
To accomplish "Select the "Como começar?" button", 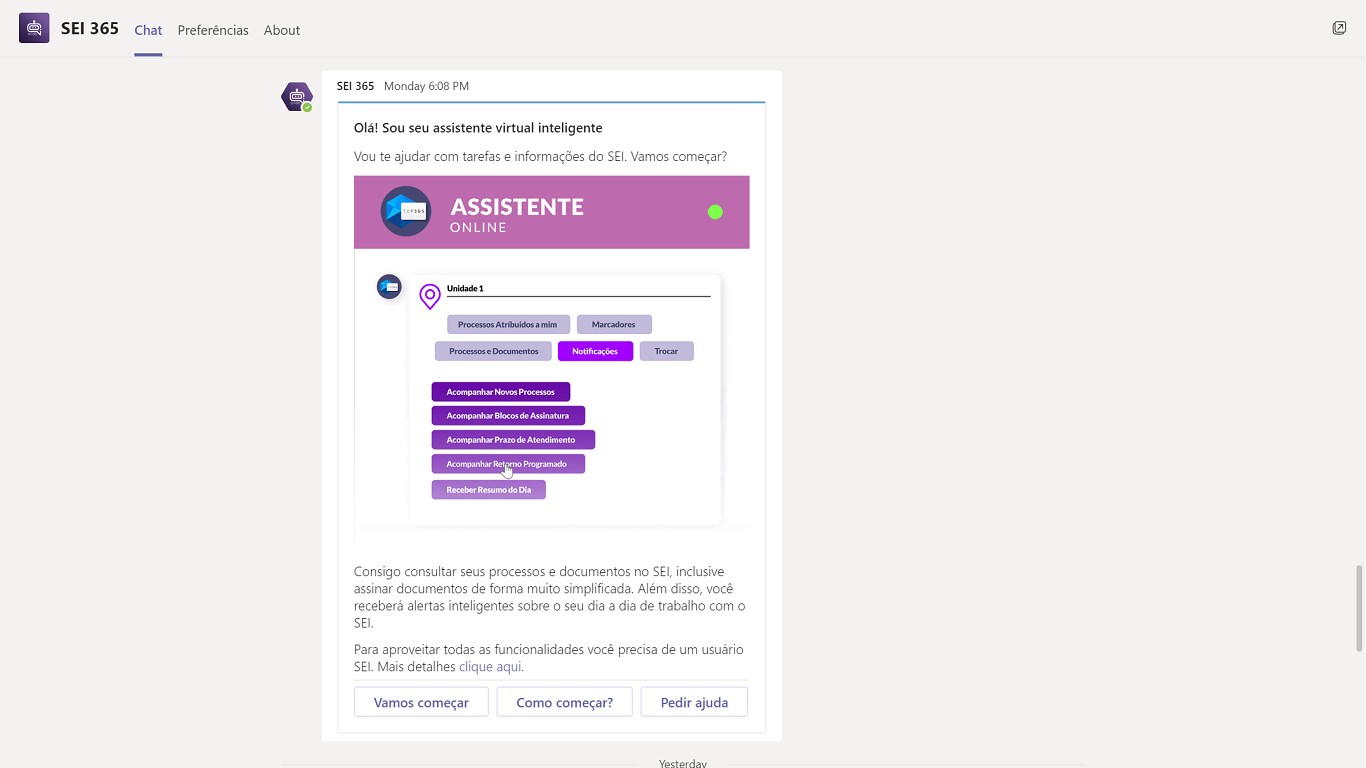I will [x=565, y=702].
